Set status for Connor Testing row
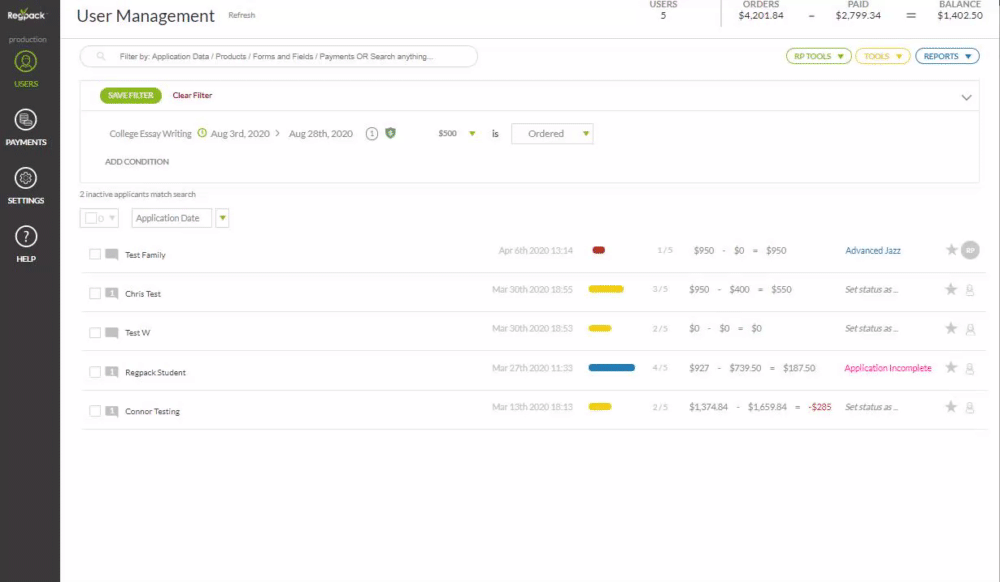This screenshot has width=1000, height=582. [x=871, y=407]
